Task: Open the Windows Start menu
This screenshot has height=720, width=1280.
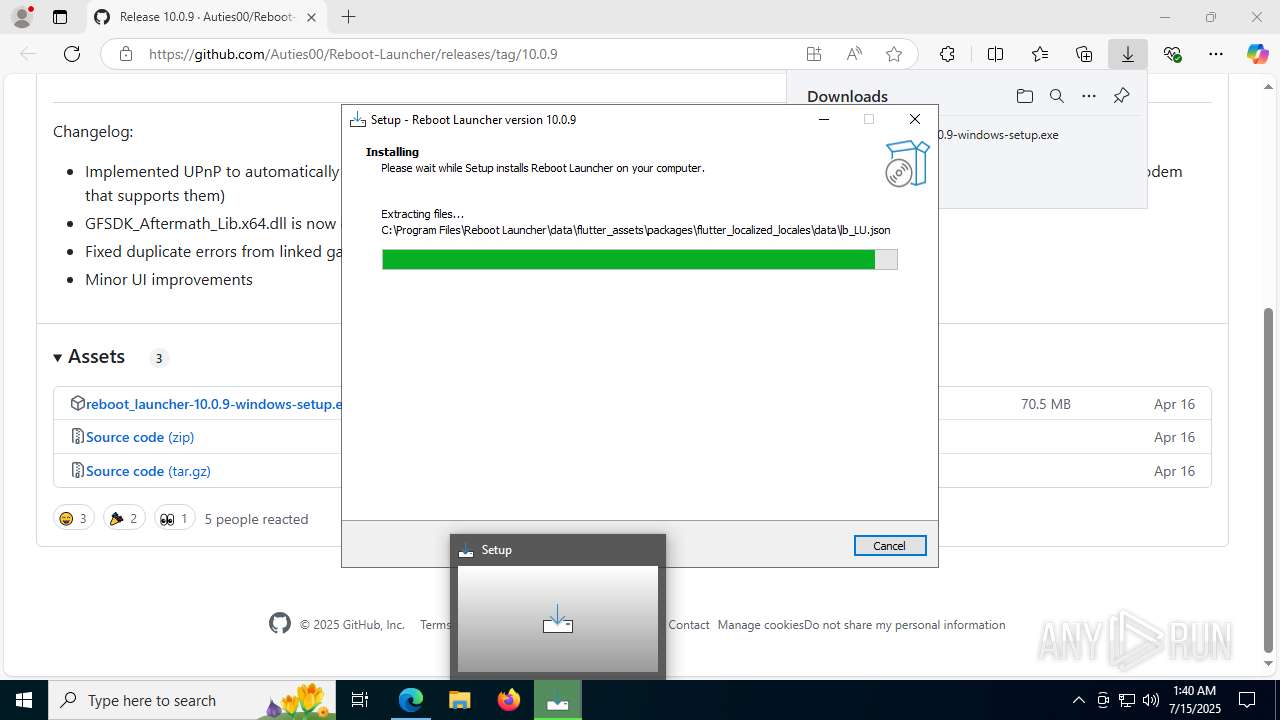Action: coord(23,700)
